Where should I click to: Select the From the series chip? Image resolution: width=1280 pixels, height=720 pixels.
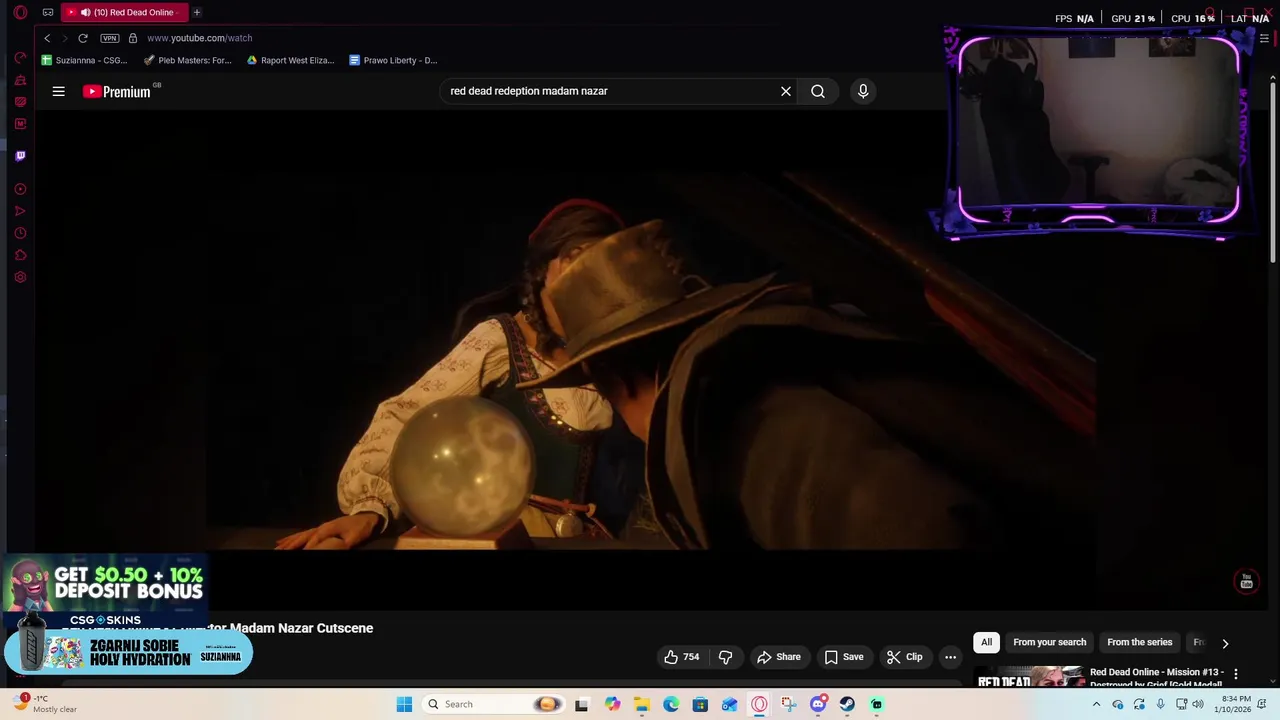pos(1139,642)
